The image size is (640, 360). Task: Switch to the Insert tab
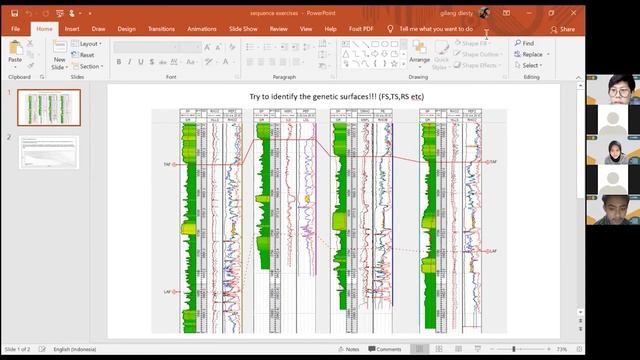[x=72, y=29]
